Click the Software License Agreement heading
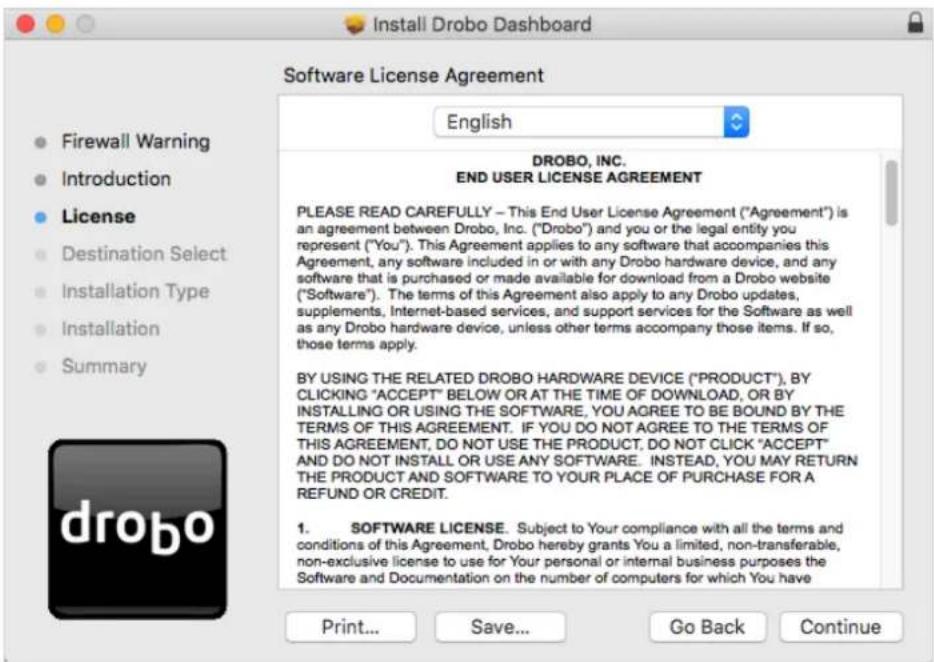 (x=413, y=76)
